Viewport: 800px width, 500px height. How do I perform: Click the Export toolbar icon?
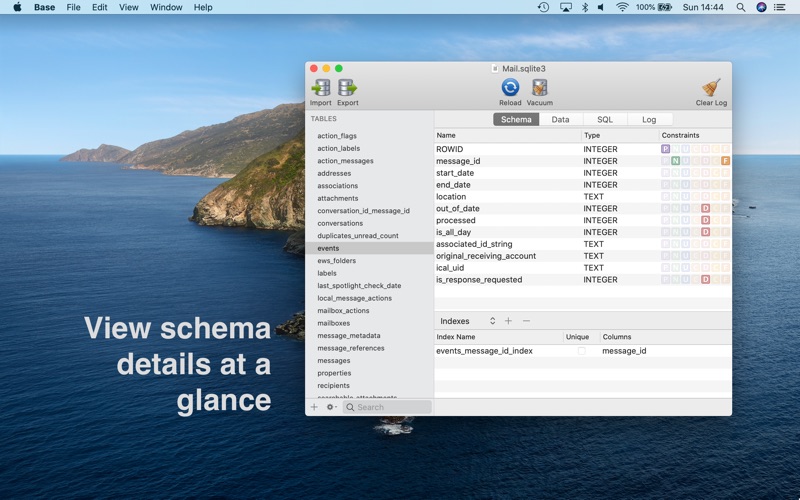click(347, 88)
